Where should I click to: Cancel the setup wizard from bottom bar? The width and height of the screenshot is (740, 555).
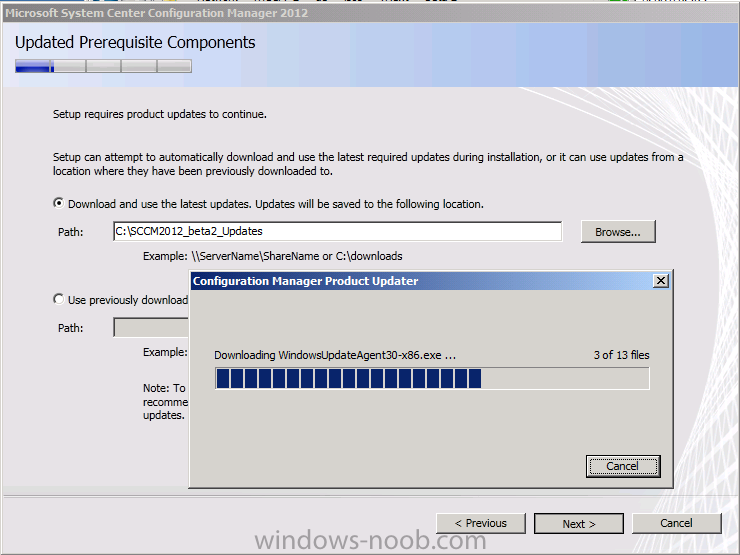pos(676,523)
